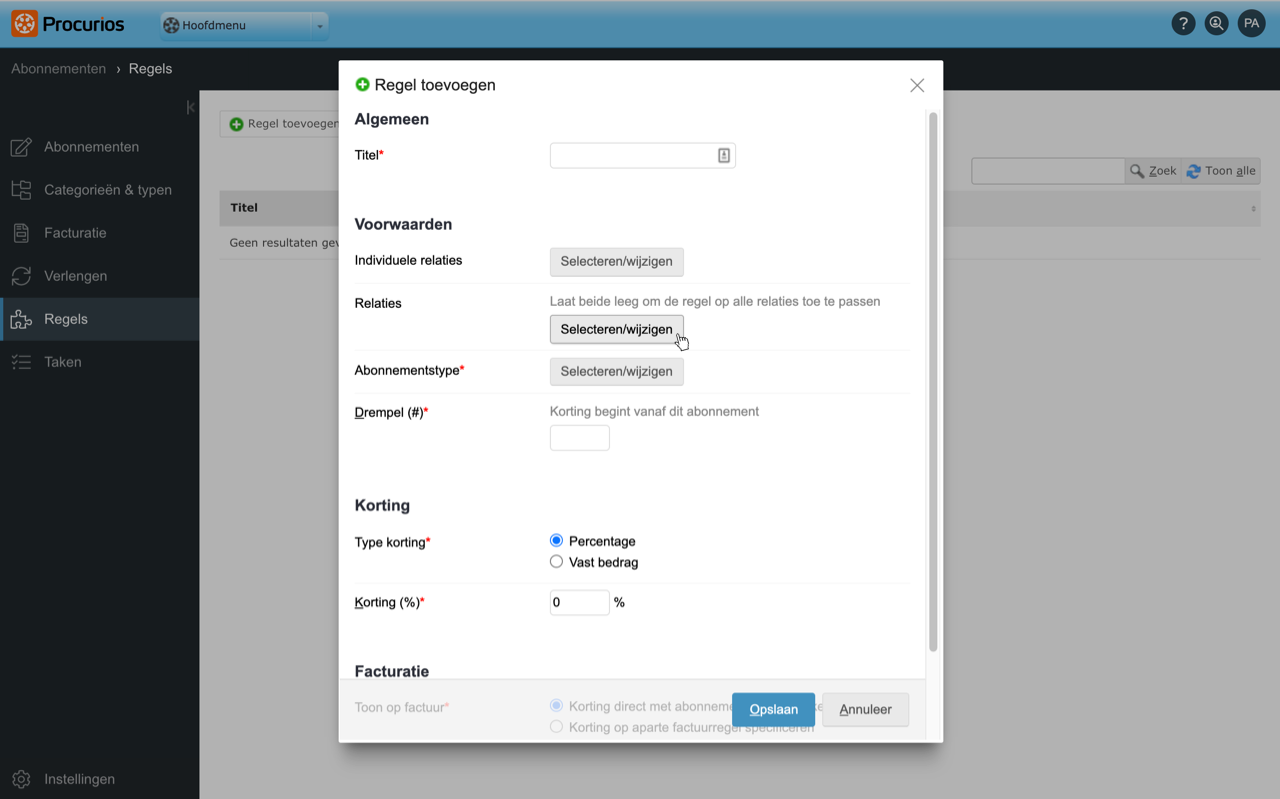Click the Annuleer button

point(865,709)
